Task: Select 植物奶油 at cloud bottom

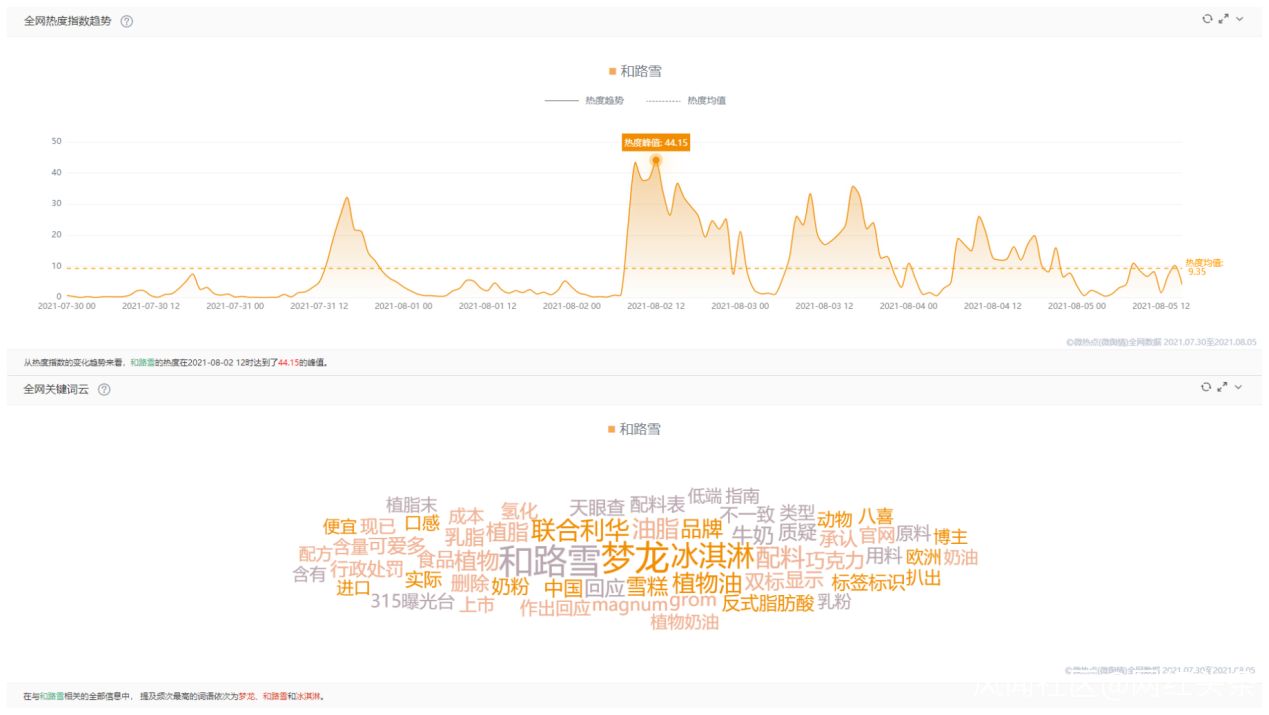Action: click(x=685, y=622)
